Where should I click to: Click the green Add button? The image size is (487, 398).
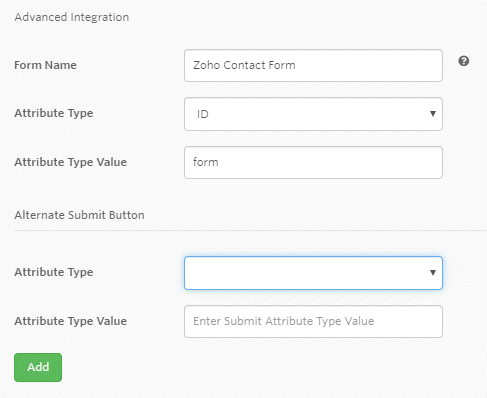(x=38, y=367)
